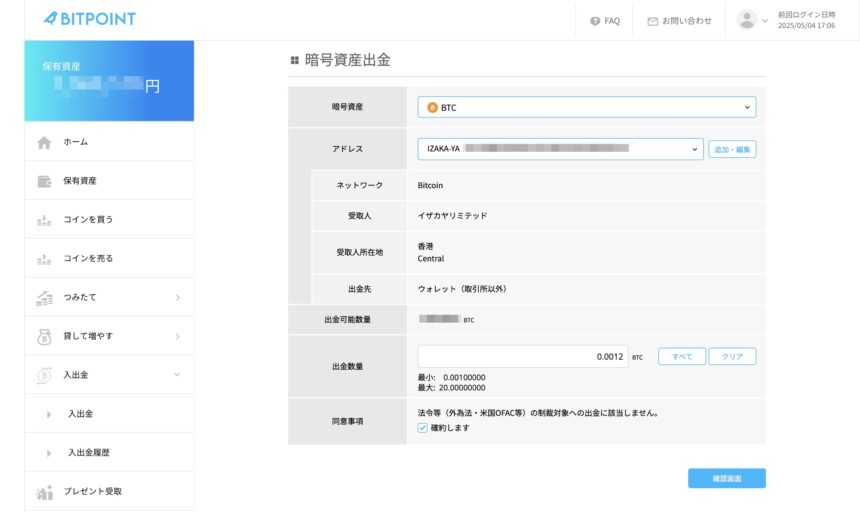
Task: Select the プレゼント受取 menu item
Action: [109, 492]
